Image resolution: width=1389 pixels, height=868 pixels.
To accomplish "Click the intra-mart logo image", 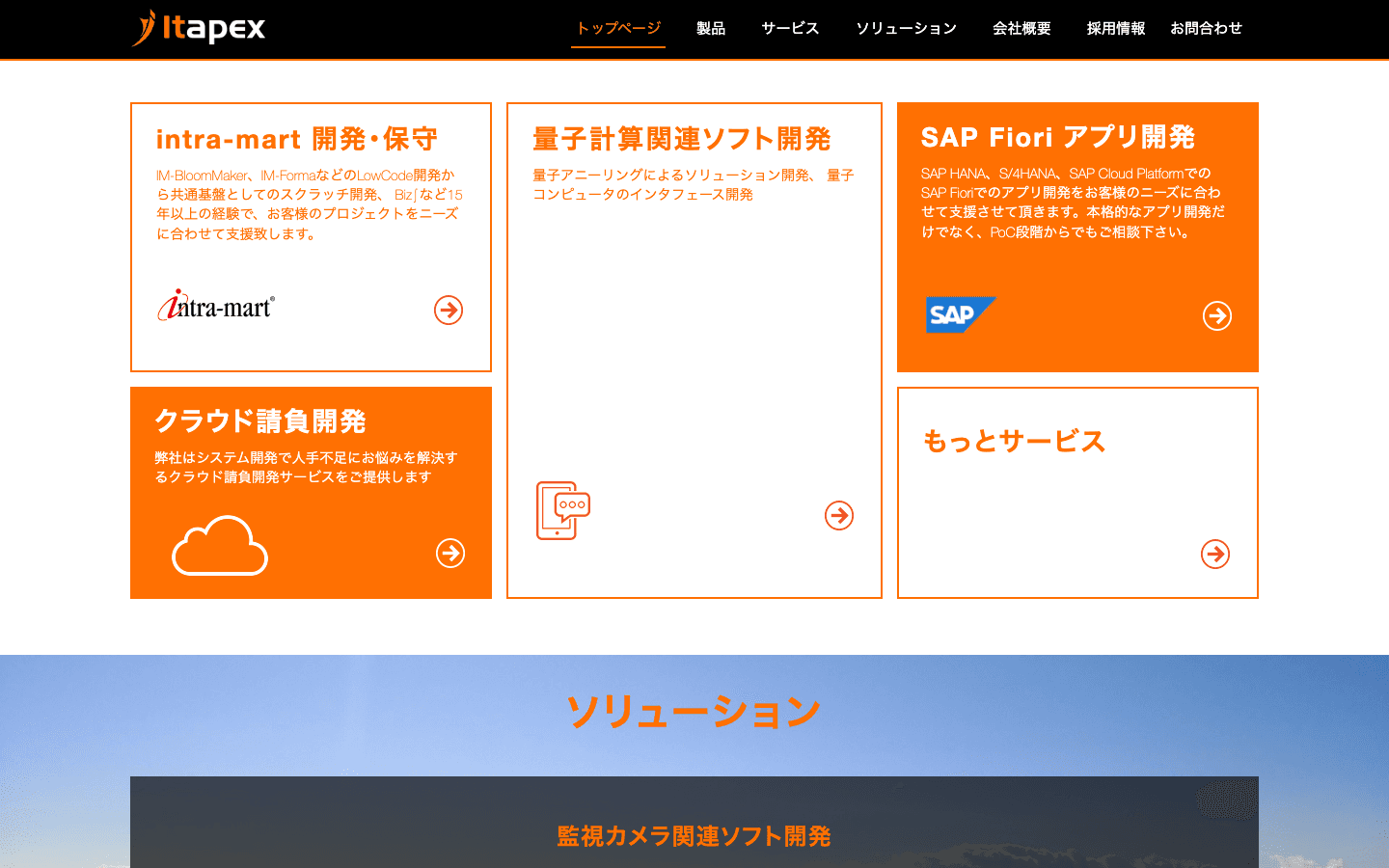I will tap(216, 305).
